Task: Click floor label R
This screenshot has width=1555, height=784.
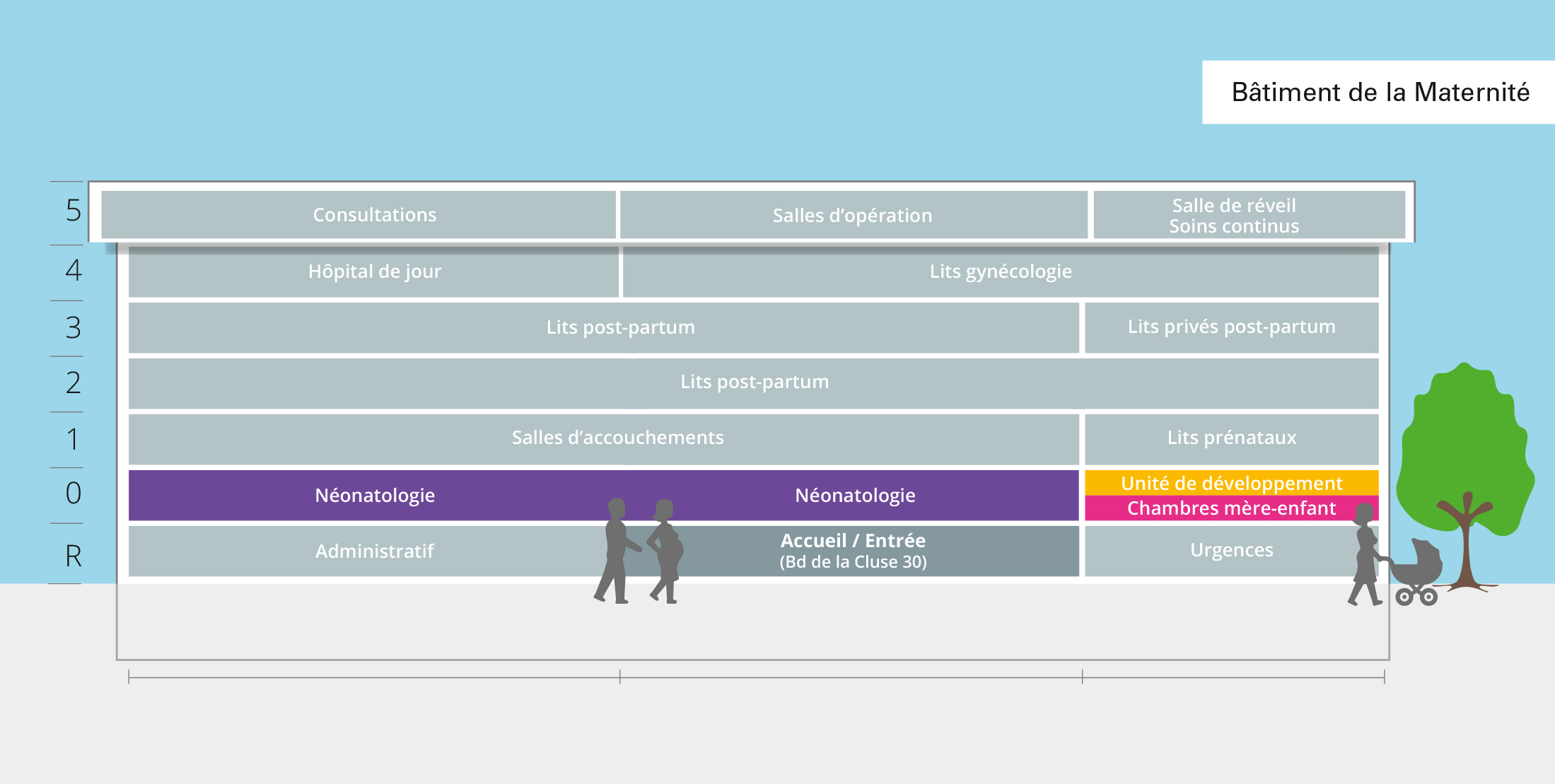Action: tap(74, 556)
